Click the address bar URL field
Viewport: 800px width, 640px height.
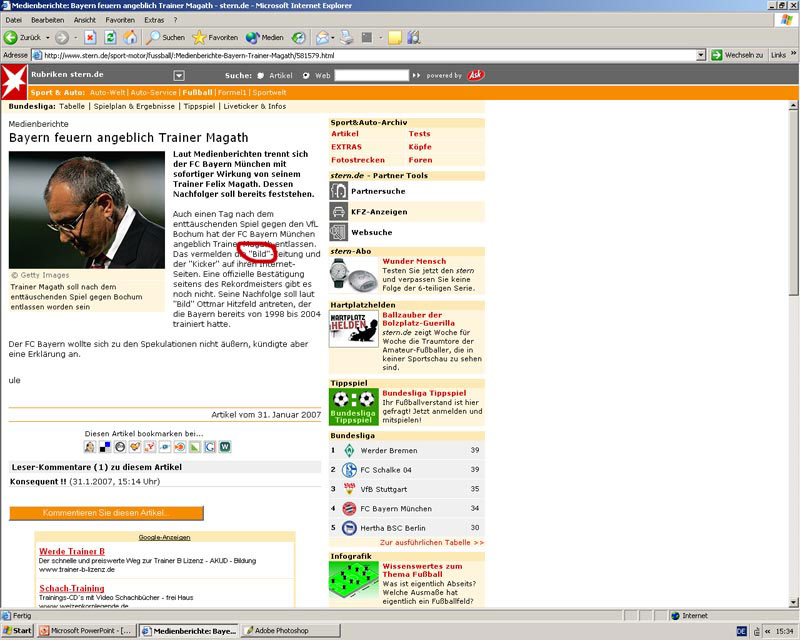364,55
